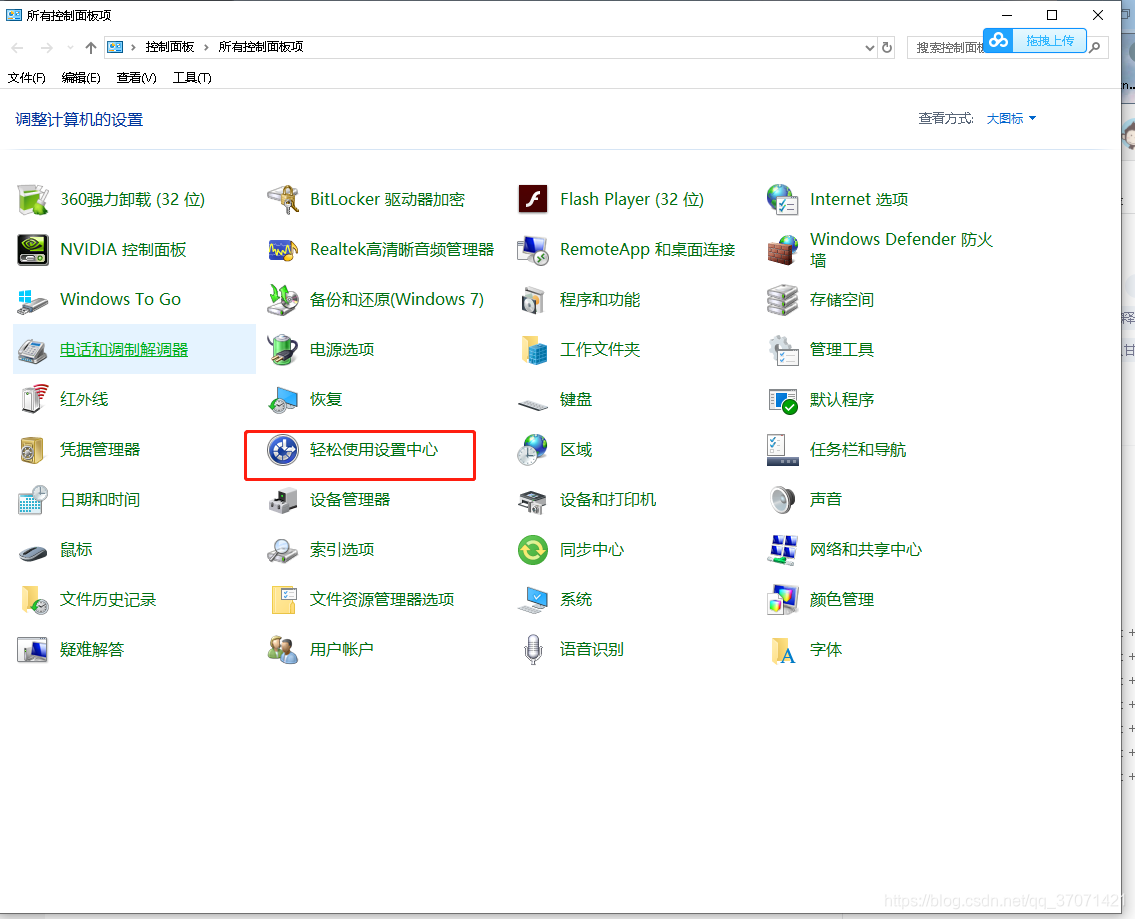Viewport: 1135px width, 919px height.
Task: Open the 声音 speaker icon
Action: point(782,500)
